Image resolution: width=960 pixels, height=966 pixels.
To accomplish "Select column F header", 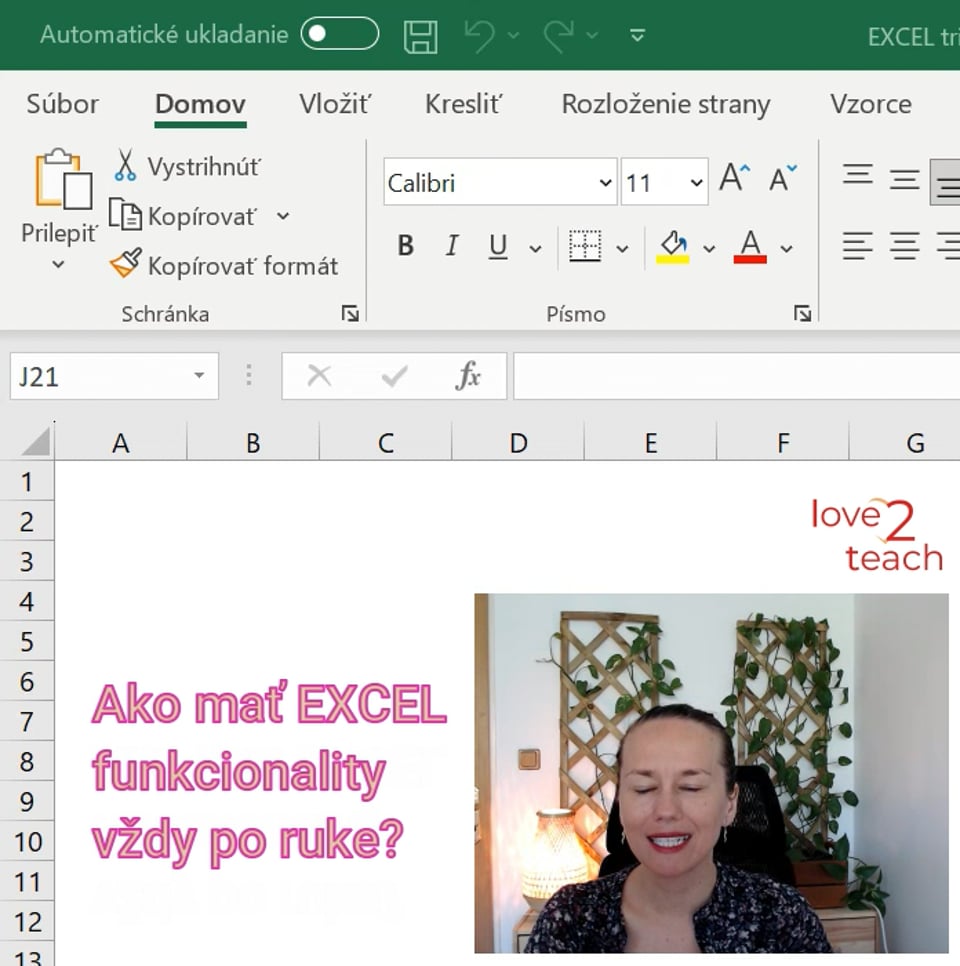I will pos(783,442).
